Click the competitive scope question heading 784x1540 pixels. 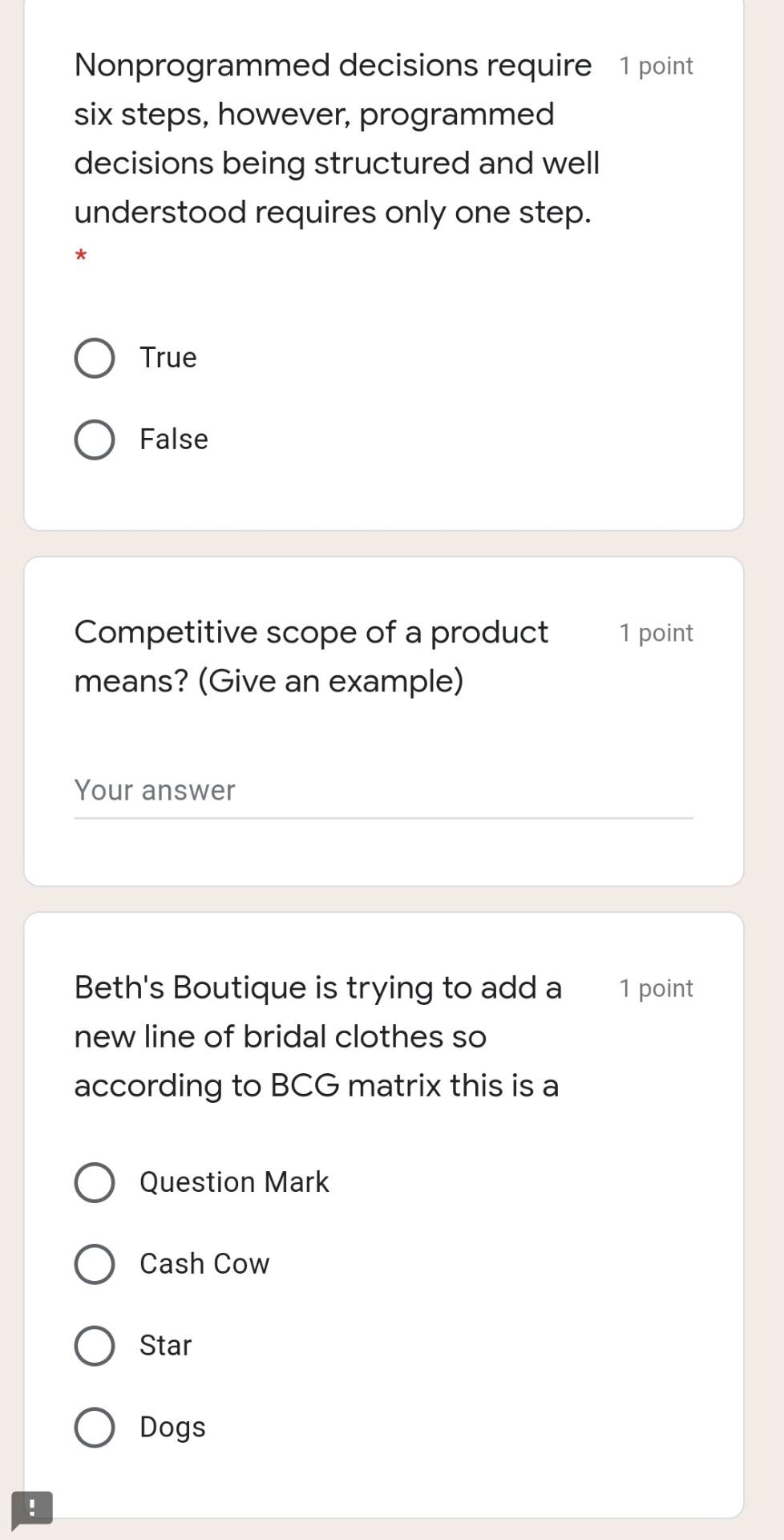313,656
